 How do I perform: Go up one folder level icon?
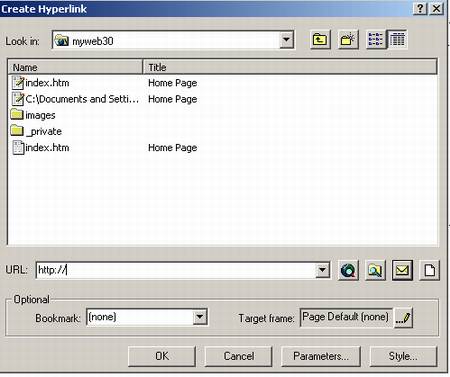(x=320, y=40)
